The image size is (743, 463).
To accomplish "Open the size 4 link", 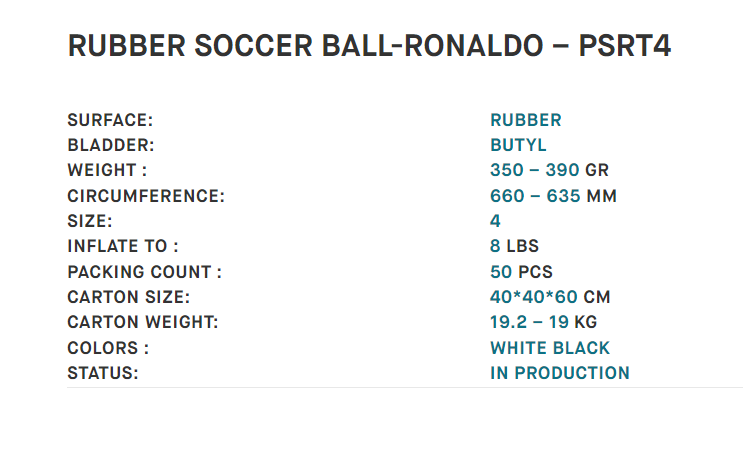I will [x=495, y=221].
